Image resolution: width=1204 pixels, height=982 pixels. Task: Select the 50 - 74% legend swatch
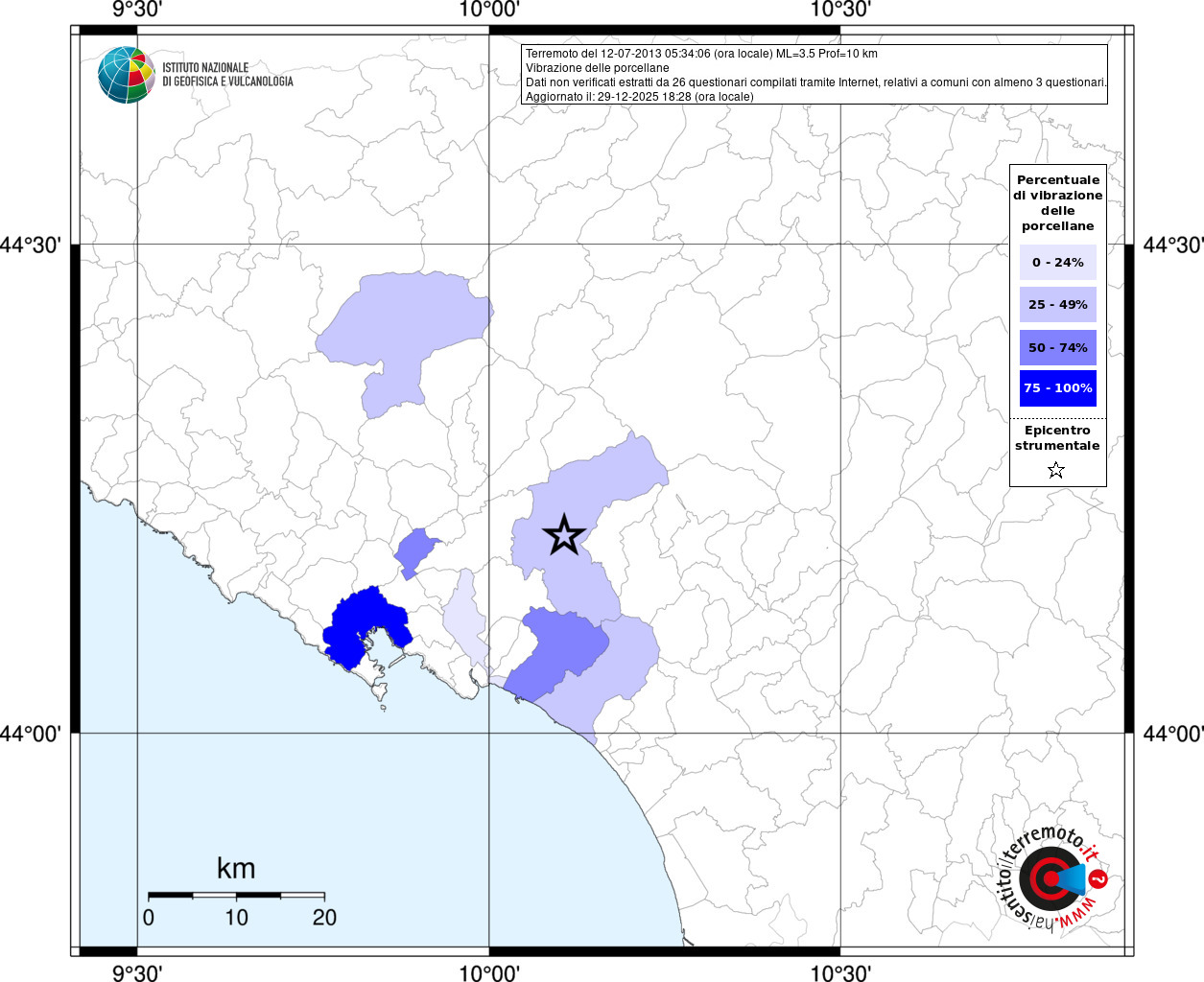click(1058, 347)
